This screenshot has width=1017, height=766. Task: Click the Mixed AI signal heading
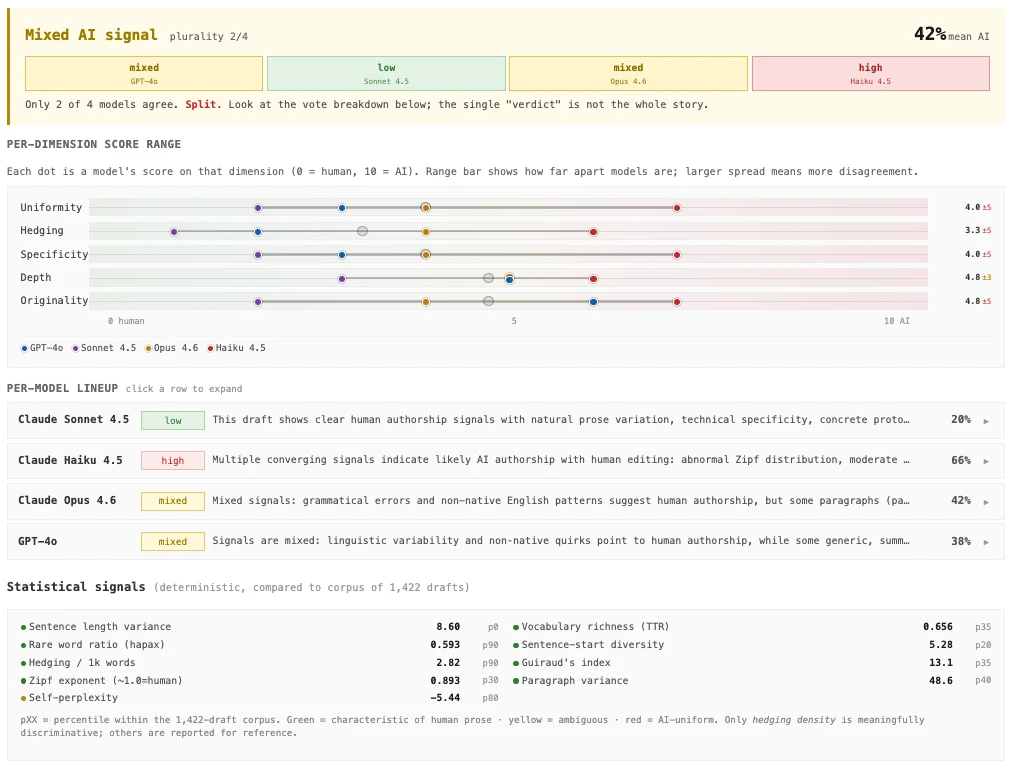coord(91,35)
